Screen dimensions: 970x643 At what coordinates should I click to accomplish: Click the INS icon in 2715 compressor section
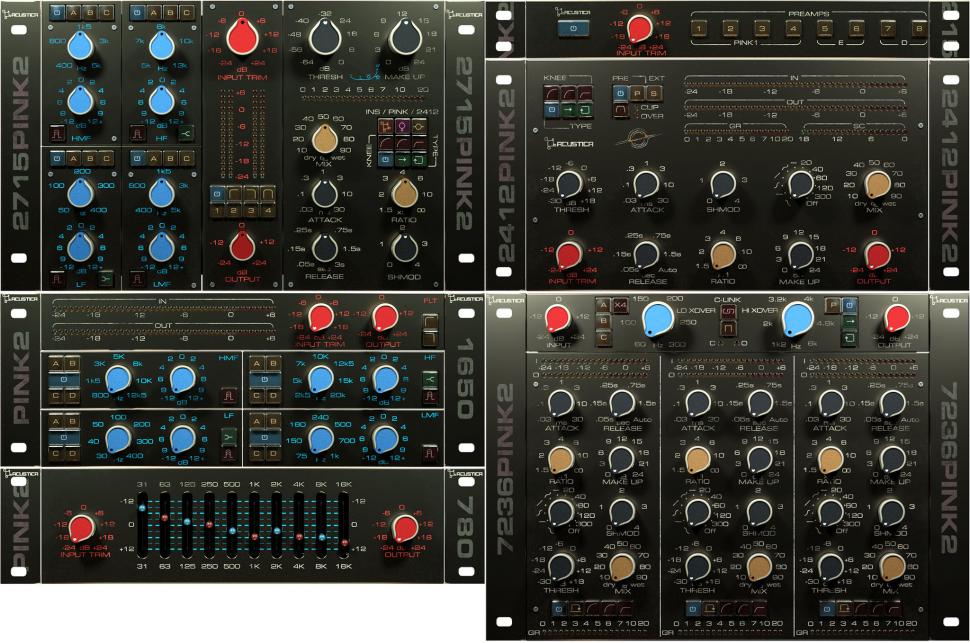tap(387, 127)
